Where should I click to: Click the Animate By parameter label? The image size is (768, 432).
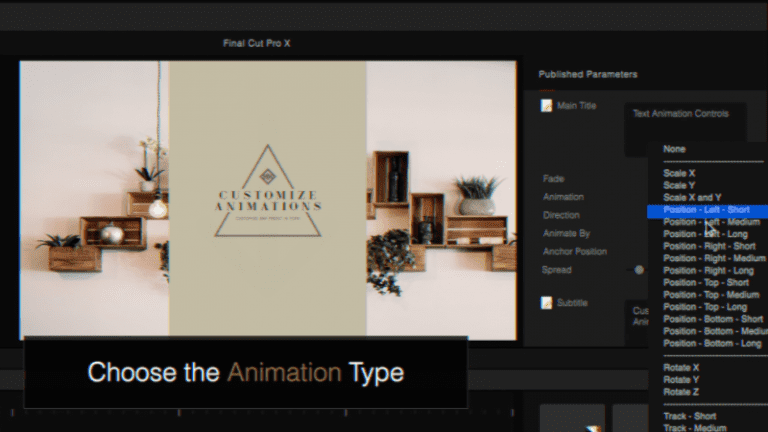click(567, 234)
